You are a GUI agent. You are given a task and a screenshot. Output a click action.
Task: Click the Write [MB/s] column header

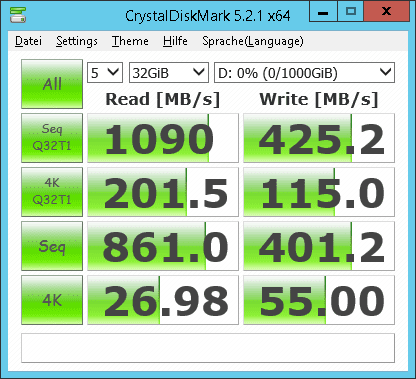[x=319, y=99]
